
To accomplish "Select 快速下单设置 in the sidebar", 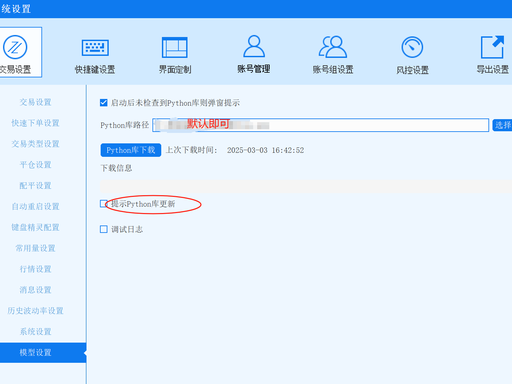I will [35, 123].
